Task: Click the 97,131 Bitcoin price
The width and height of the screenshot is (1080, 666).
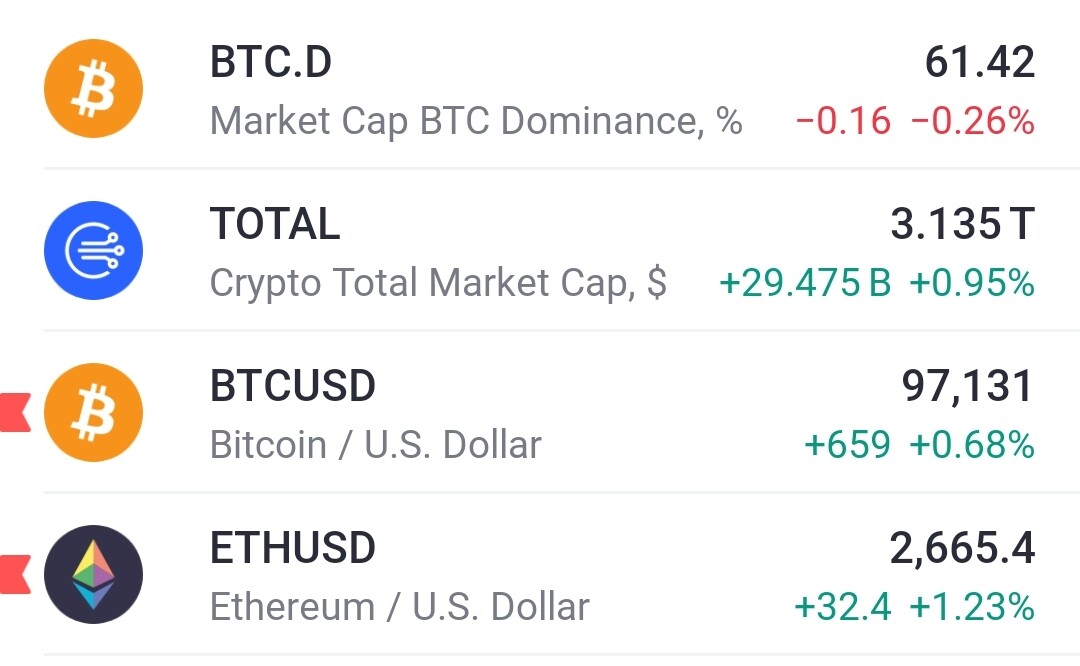Action: click(x=968, y=386)
